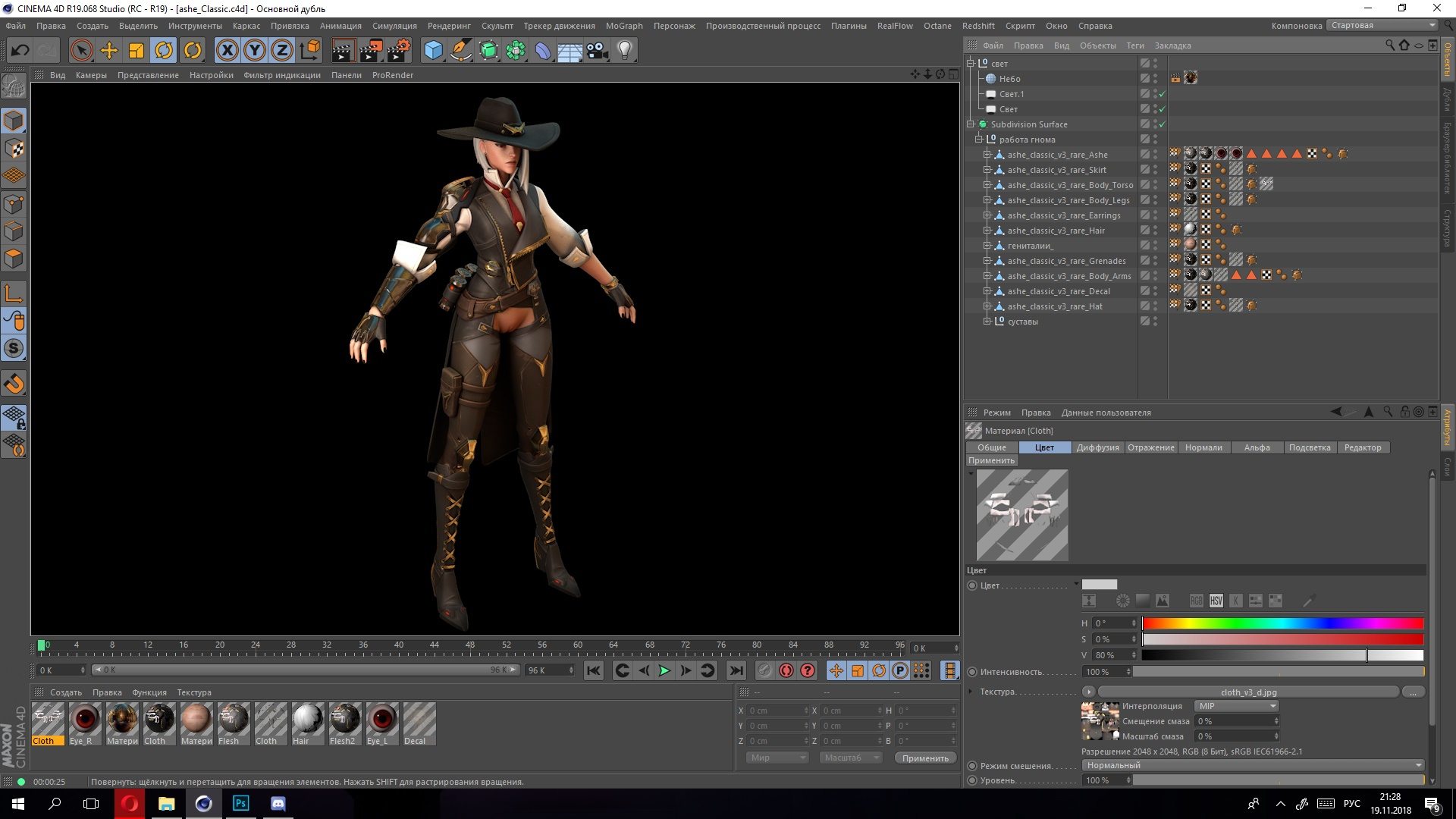Add a camera object

[x=597, y=51]
